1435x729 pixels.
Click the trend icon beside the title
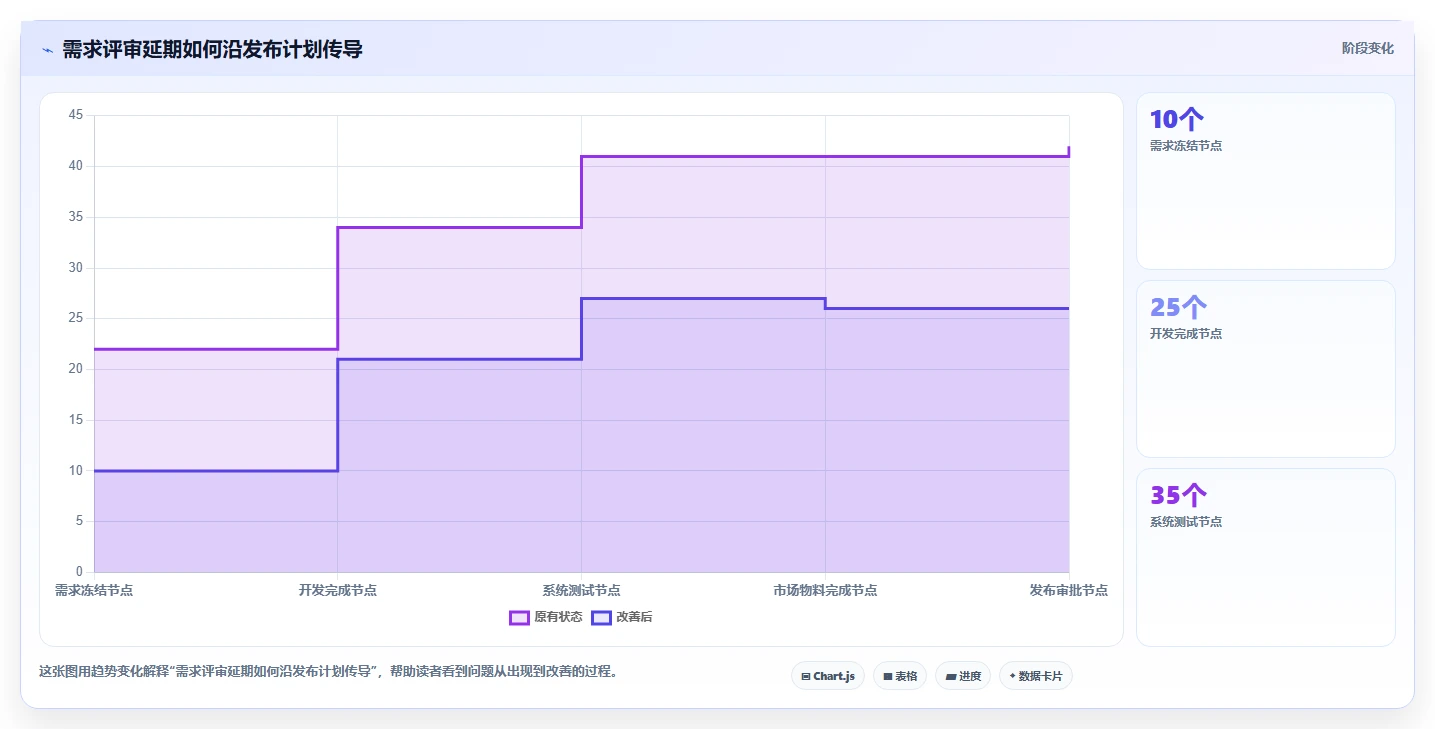coord(47,50)
